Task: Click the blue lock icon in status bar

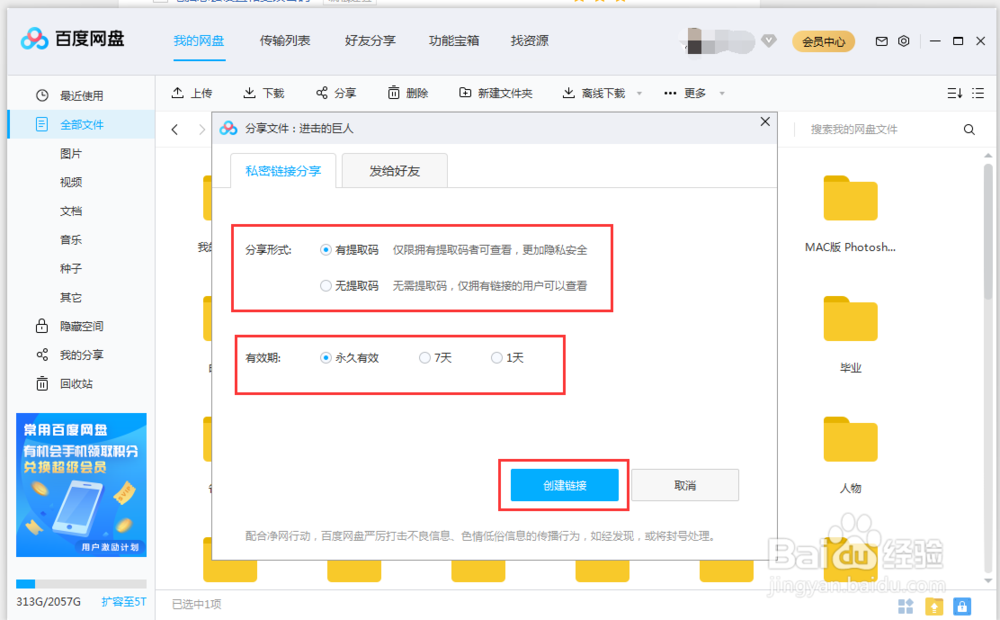Action: point(962,606)
